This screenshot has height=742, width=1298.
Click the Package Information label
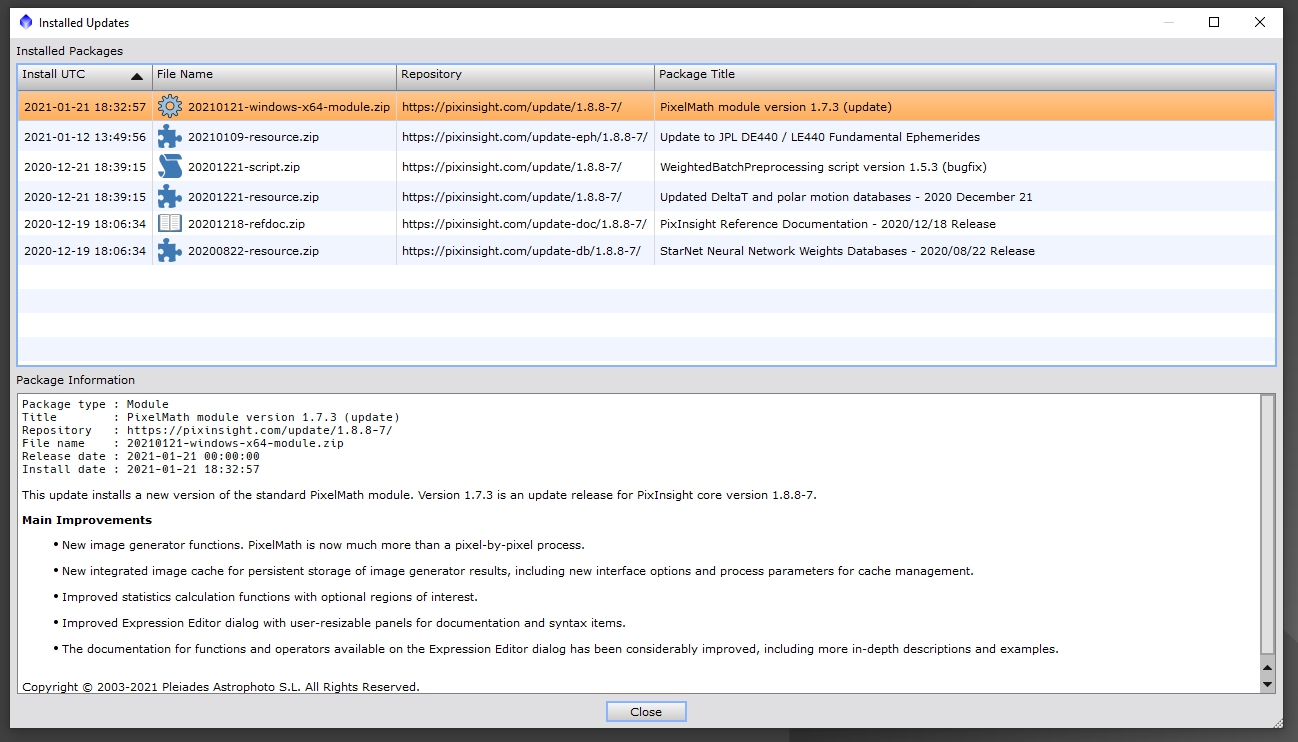tap(75, 380)
